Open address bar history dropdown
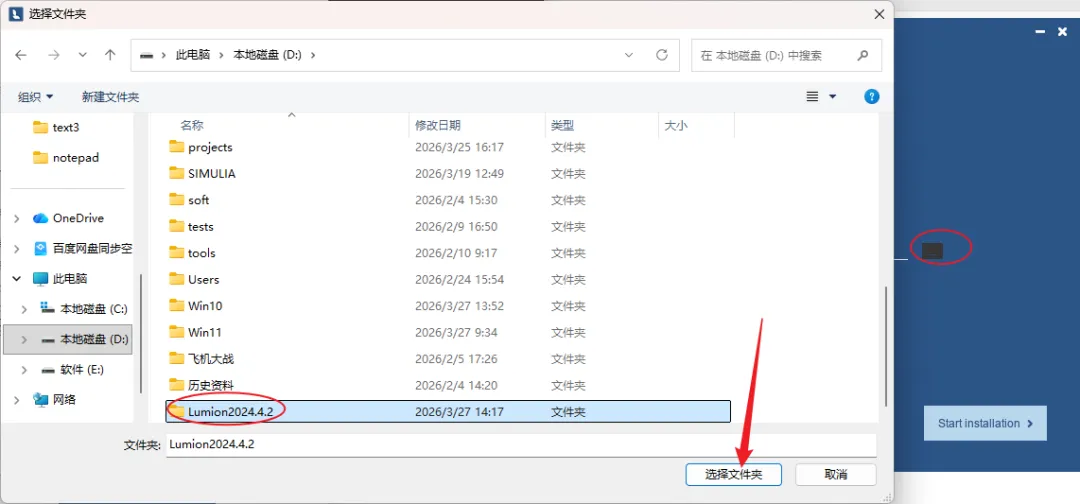 (x=628, y=55)
